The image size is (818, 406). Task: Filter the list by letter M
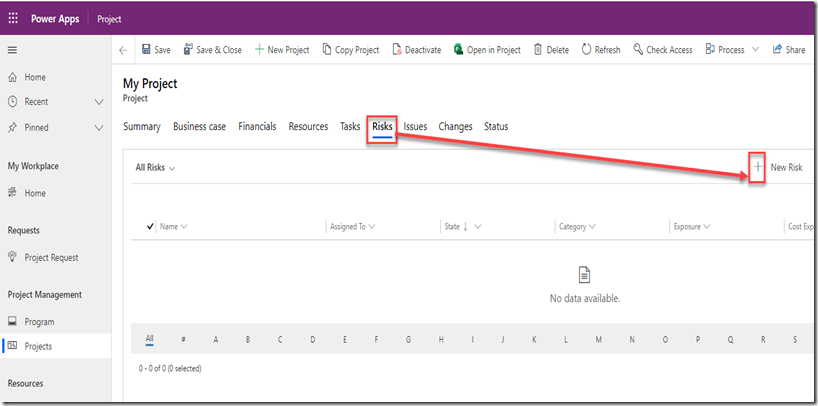[598, 340]
